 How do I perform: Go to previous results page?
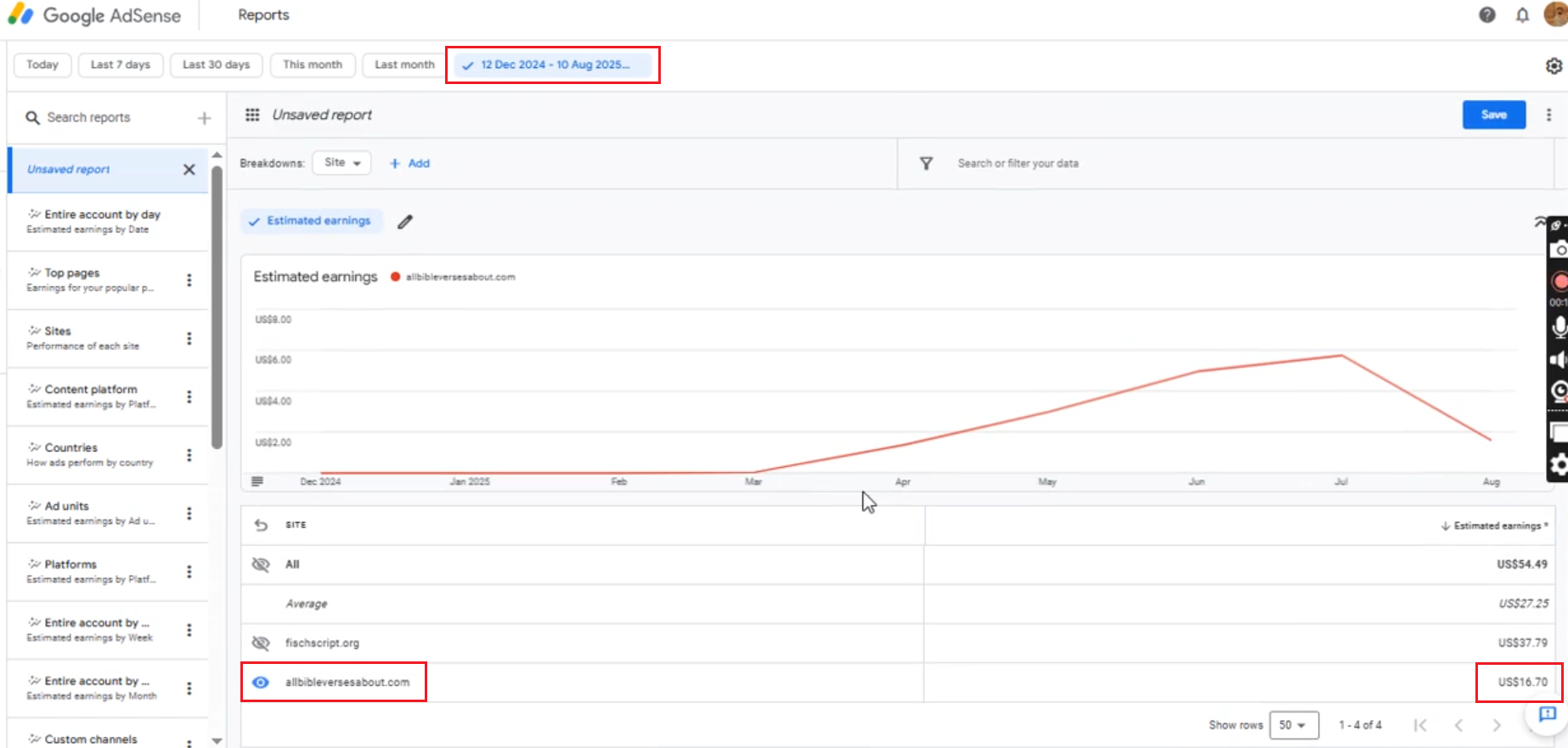1458,725
